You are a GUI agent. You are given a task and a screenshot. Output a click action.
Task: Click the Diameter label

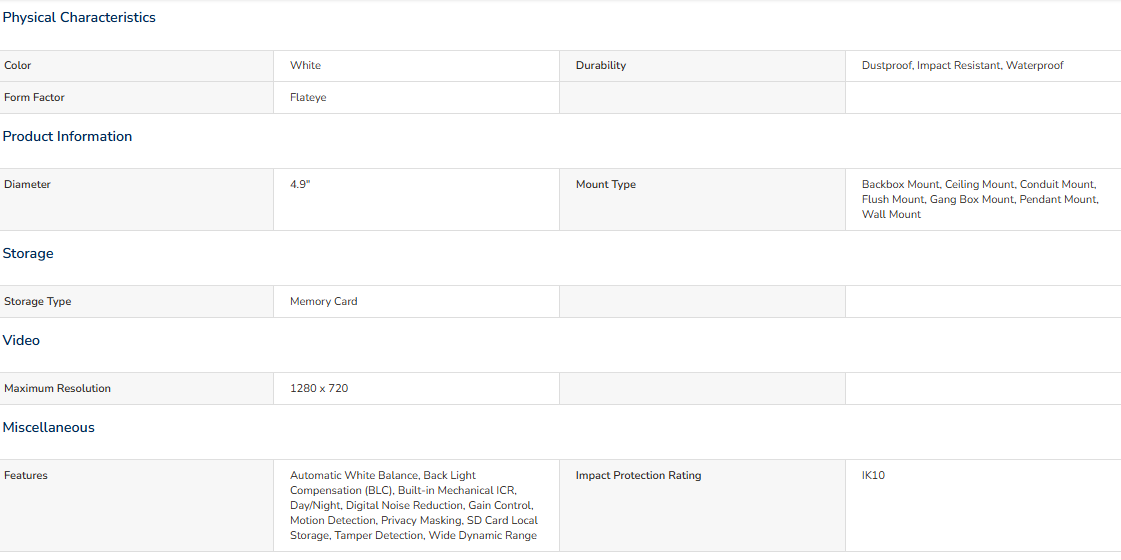tap(27, 184)
